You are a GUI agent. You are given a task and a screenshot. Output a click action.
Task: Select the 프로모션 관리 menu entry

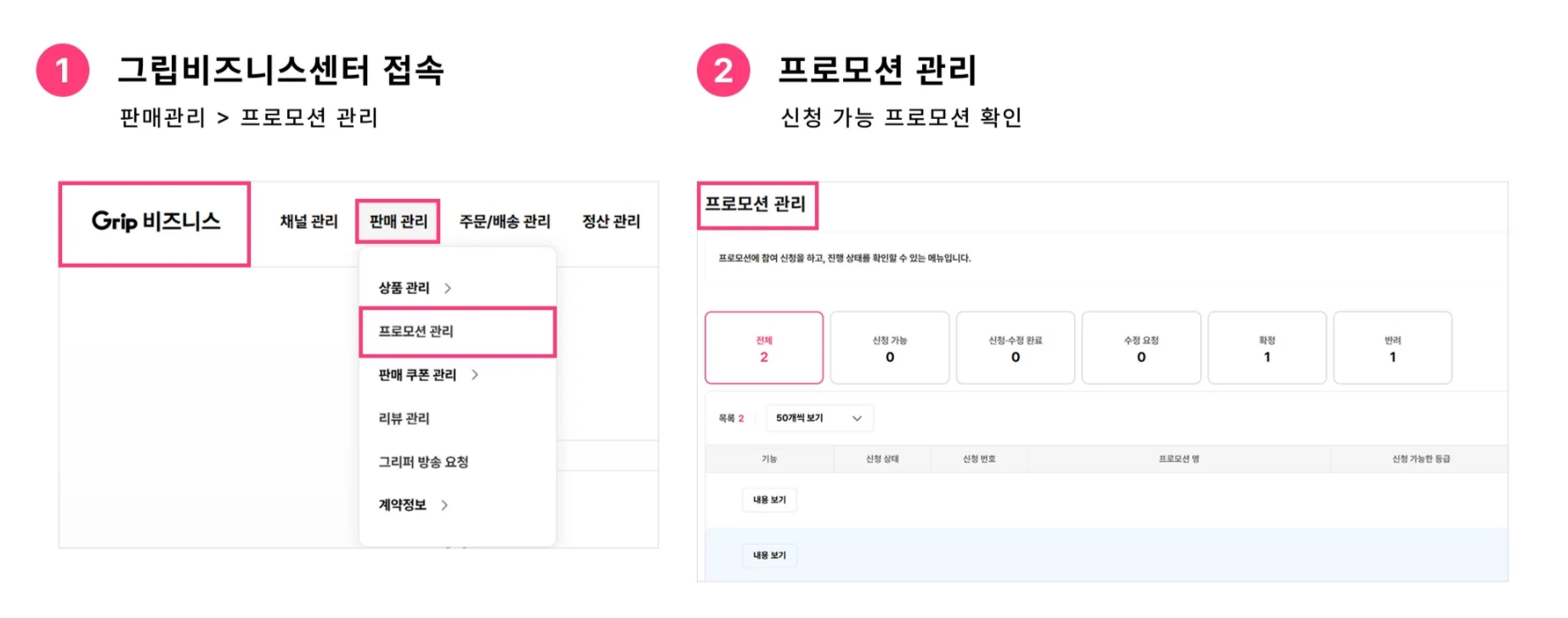pyautogui.click(x=416, y=332)
